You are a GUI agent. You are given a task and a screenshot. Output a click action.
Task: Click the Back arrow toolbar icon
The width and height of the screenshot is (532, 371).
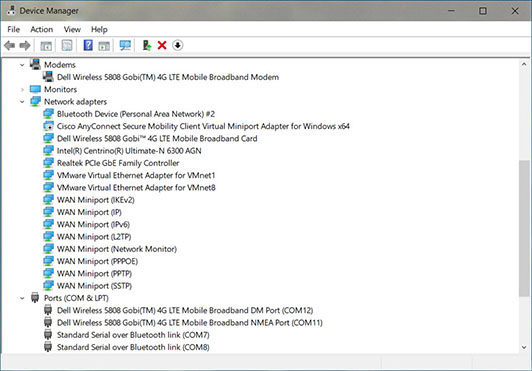pos(10,45)
